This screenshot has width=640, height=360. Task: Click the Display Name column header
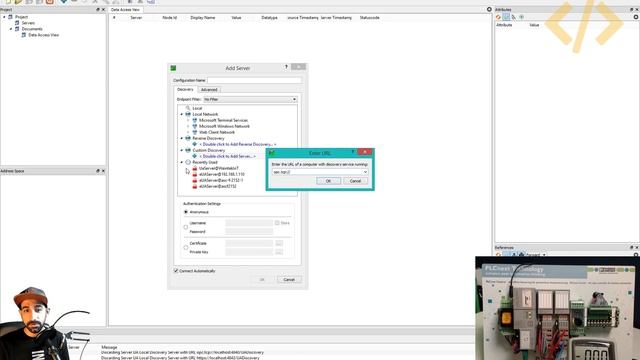coord(202,18)
